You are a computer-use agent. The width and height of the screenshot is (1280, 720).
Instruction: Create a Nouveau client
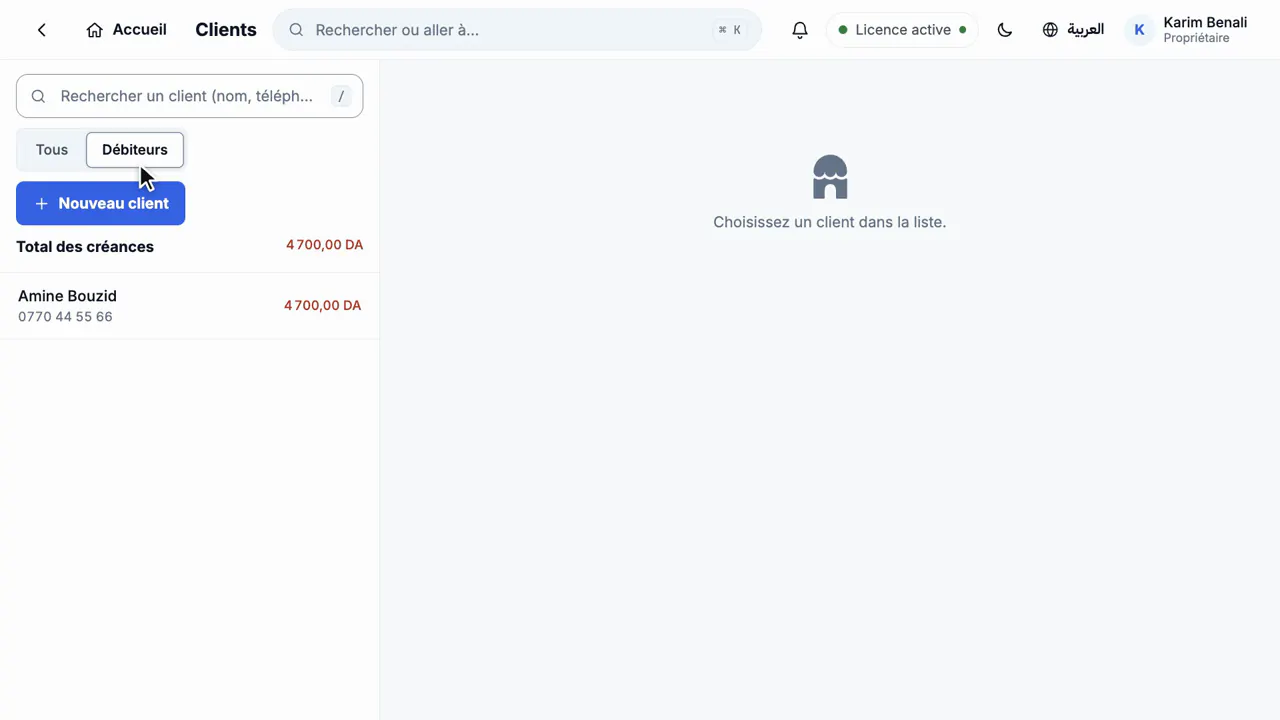100,203
